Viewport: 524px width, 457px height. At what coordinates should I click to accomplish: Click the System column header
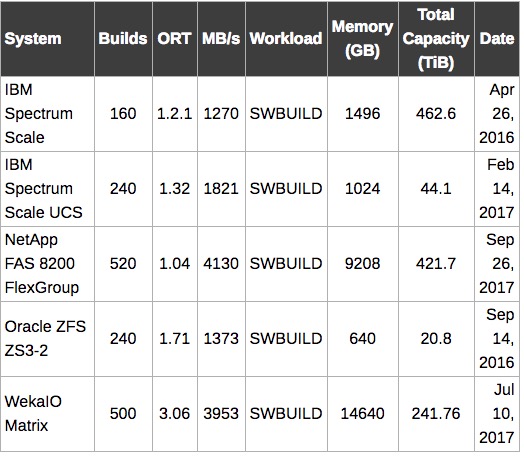point(47,39)
